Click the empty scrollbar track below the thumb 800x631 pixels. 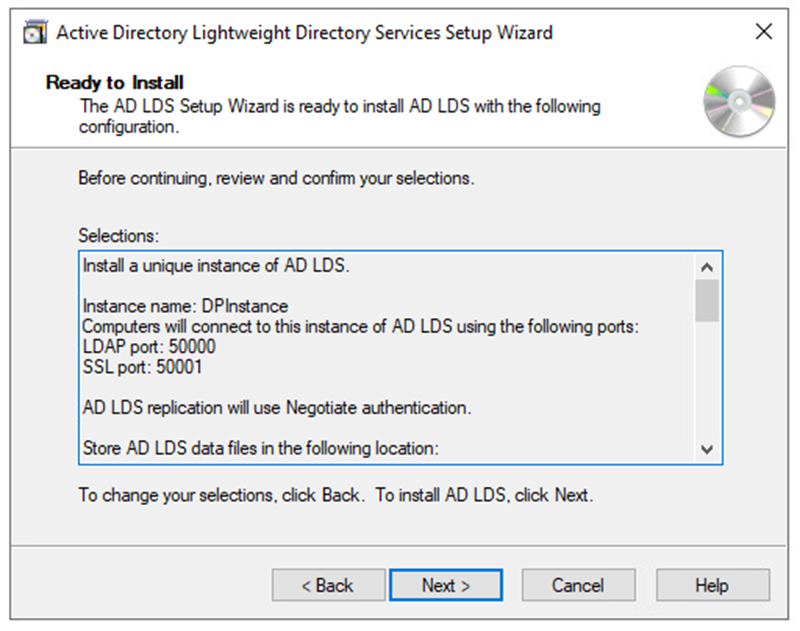click(x=707, y=380)
